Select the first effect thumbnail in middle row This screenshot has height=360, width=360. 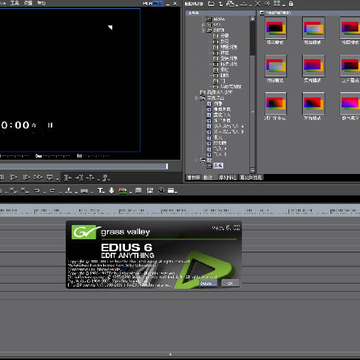tap(276, 66)
